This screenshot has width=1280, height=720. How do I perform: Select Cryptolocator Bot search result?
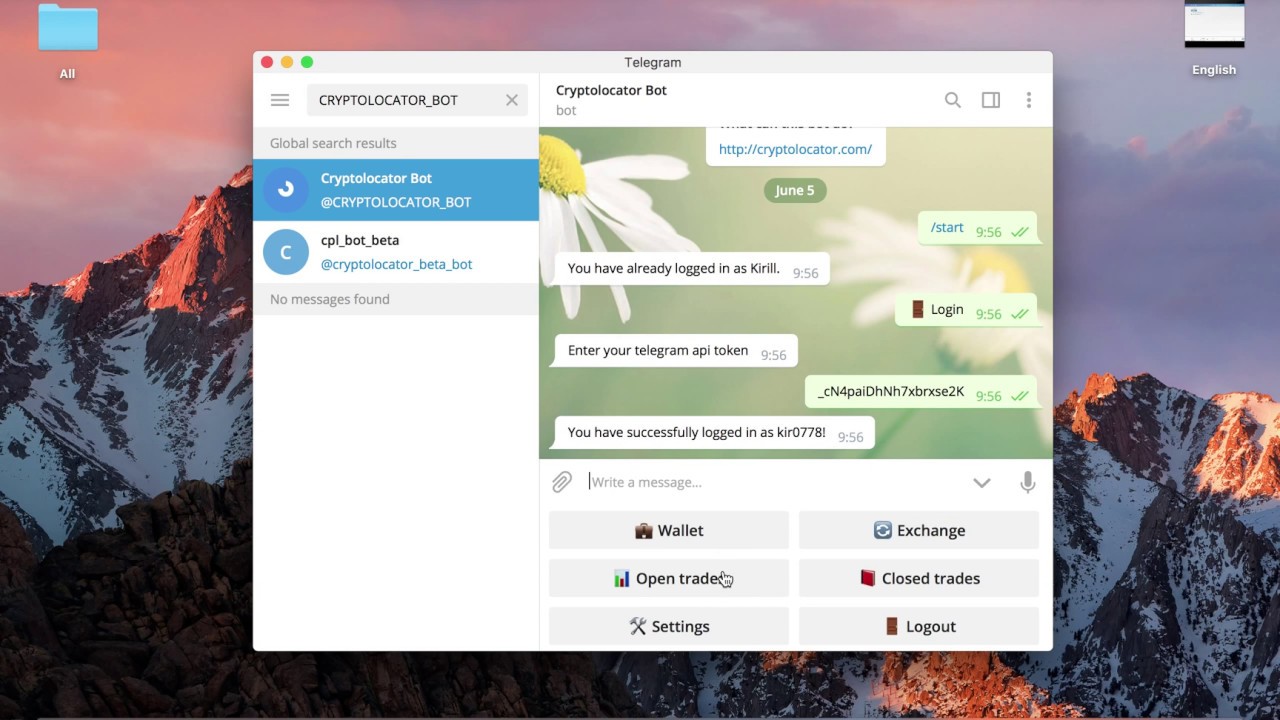tap(396, 190)
